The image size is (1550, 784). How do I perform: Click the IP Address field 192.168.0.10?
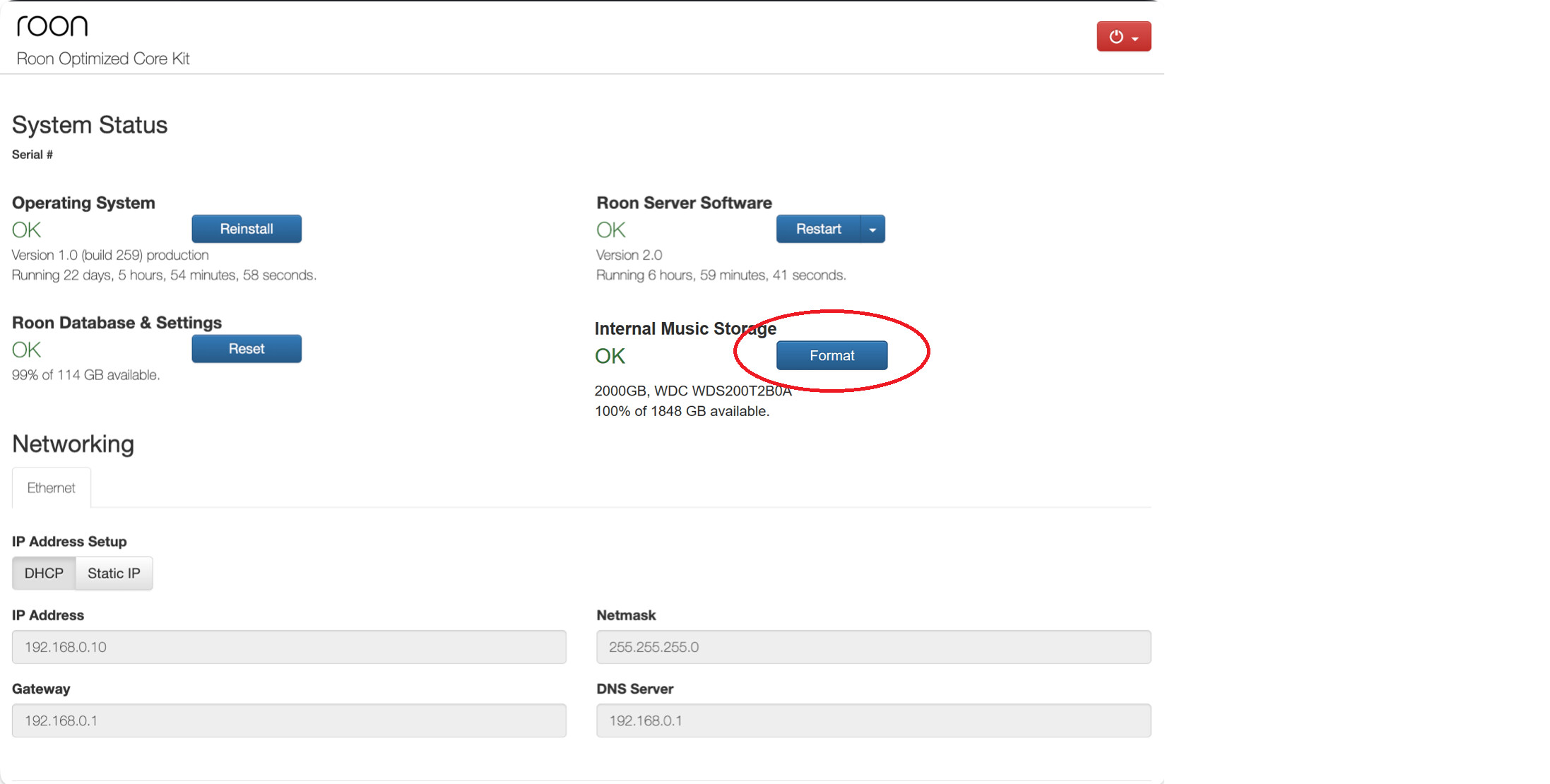pyautogui.click(x=289, y=647)
